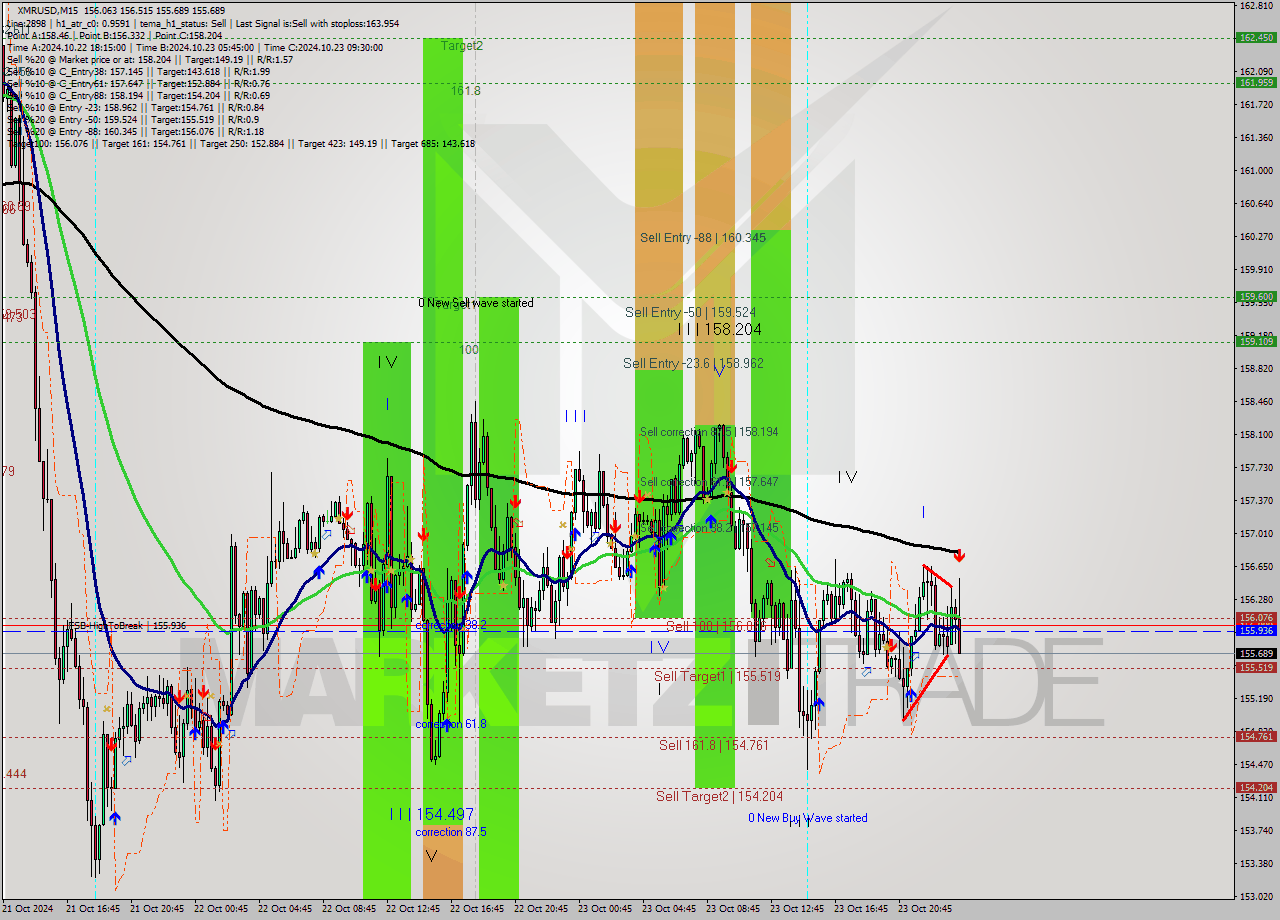Click the '23 Oct 12:45' time axis label
This screenshot has height=920, width=1280.
tap(797, 909)
